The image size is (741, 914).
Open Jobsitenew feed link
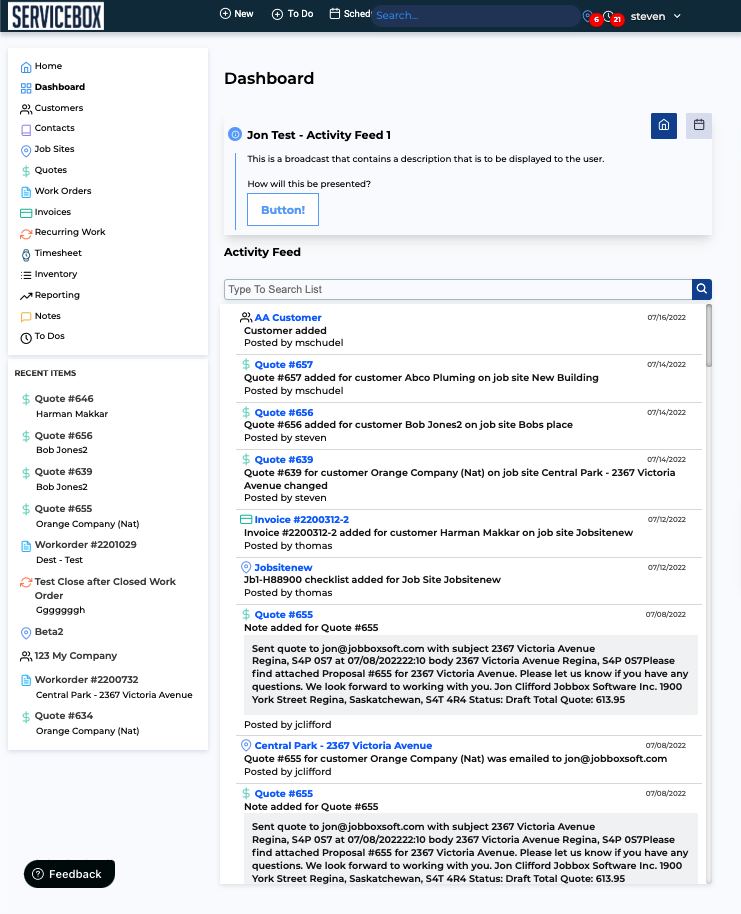[283, 567]
